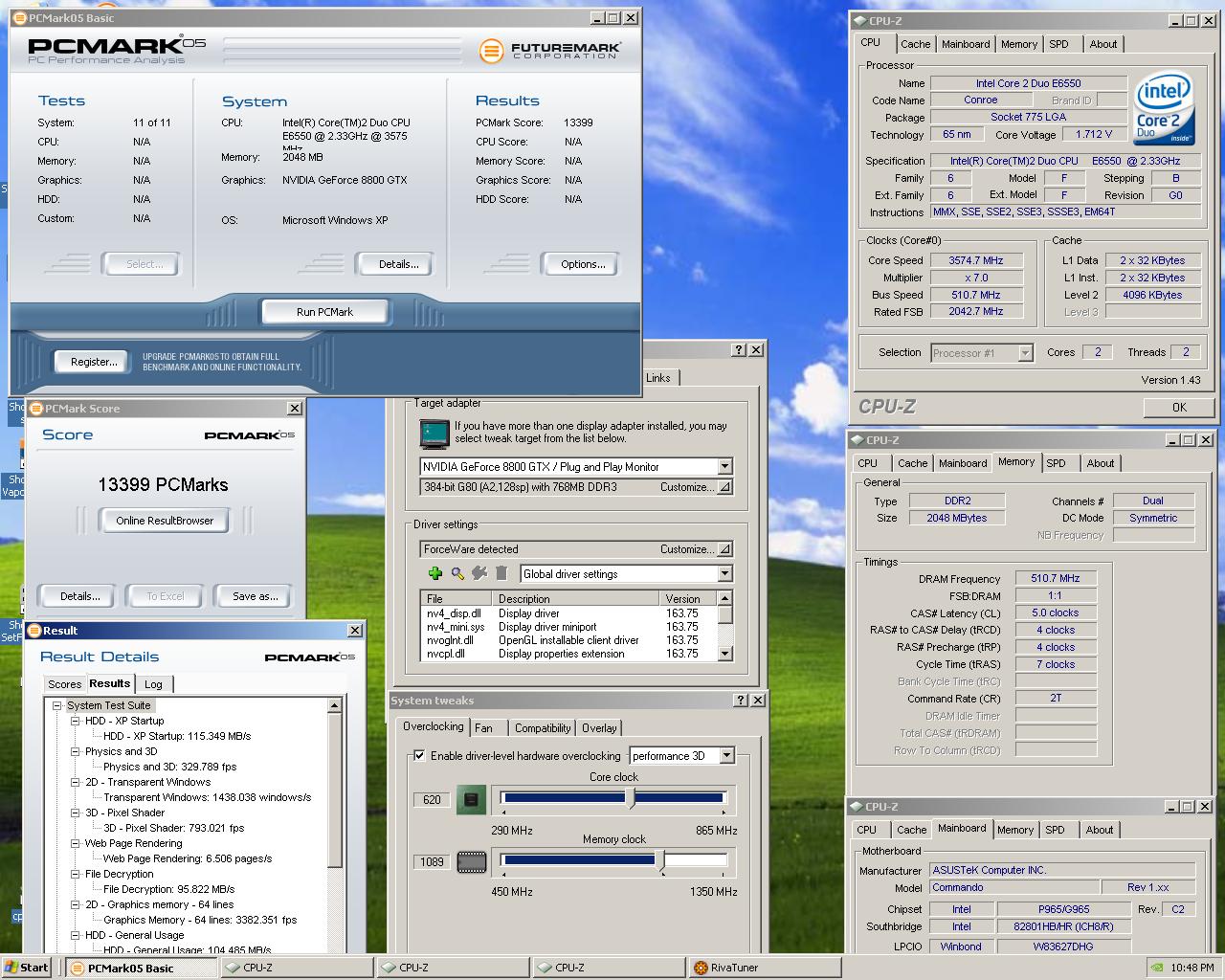Open SPD tab in top CPU-Z window

click(x=1058, y=44)
